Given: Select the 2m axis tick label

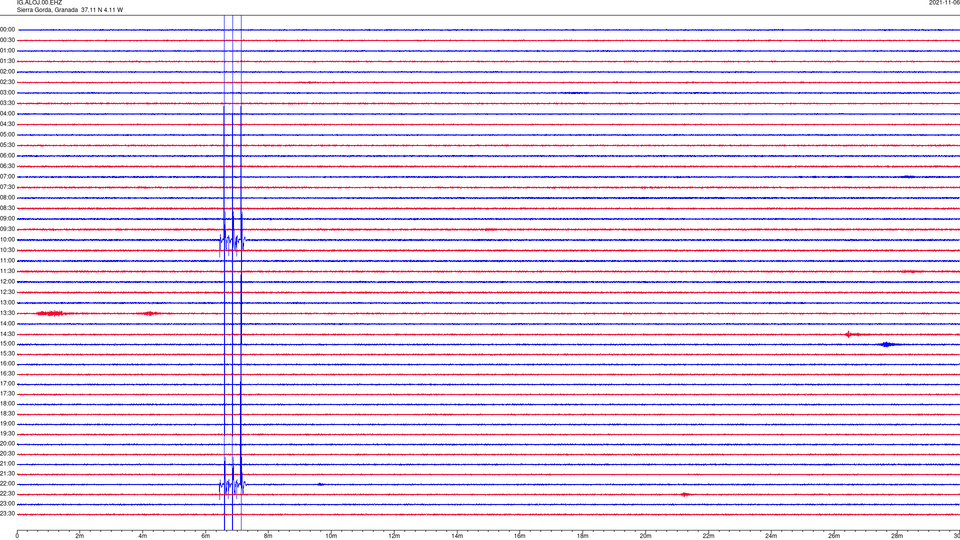Looking at the screenshot, I should coord(80,536).
